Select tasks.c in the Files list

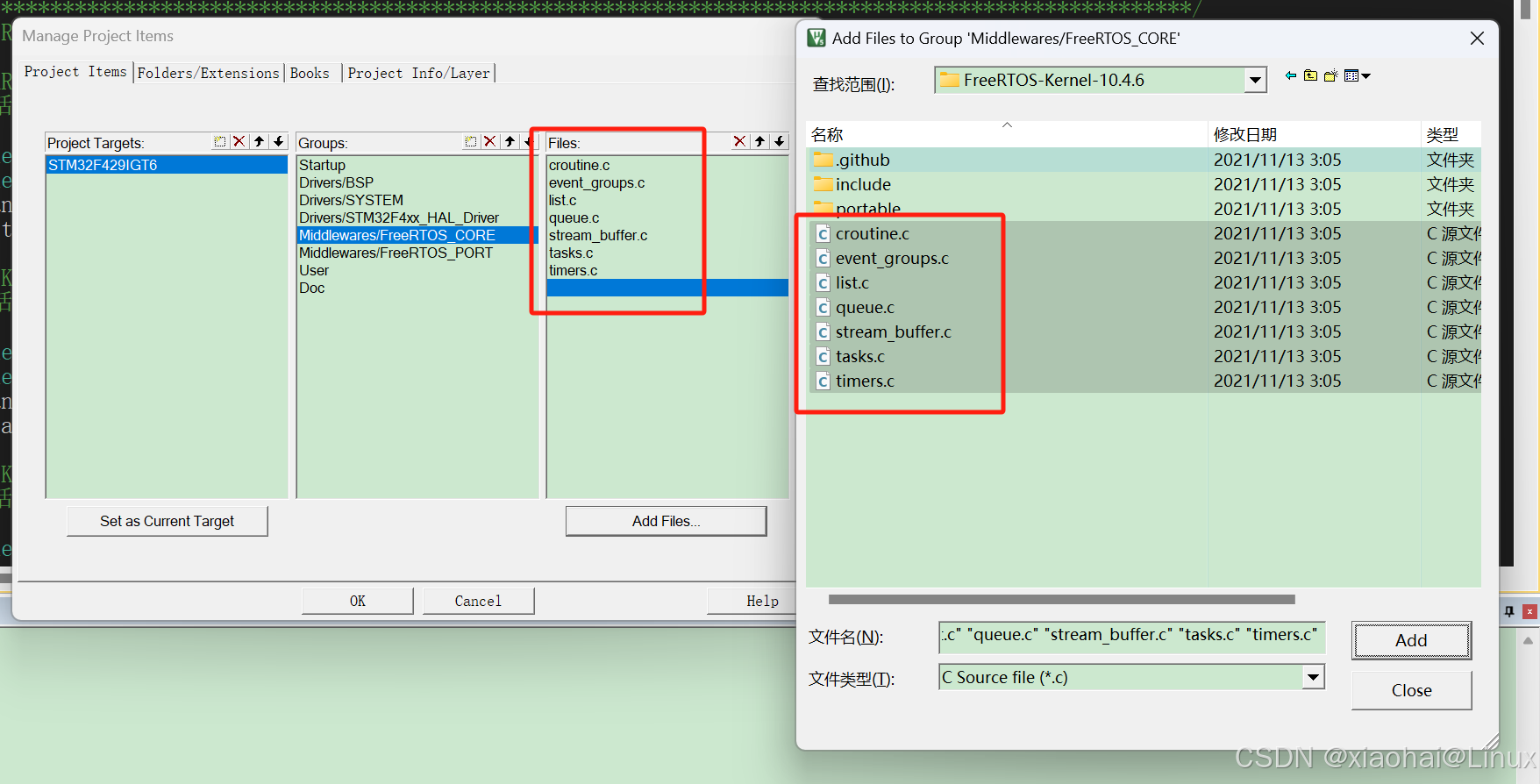point(571,253)
